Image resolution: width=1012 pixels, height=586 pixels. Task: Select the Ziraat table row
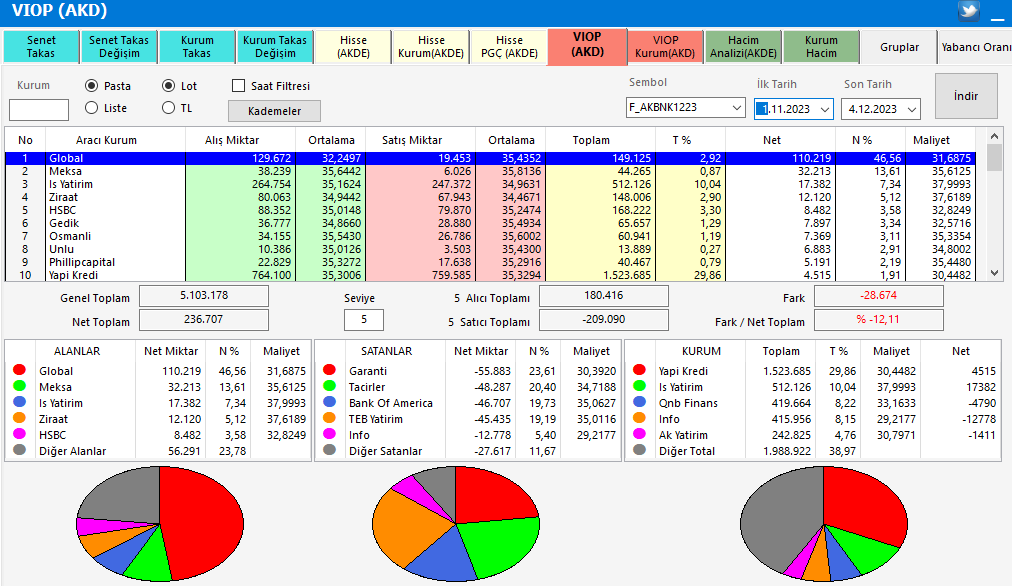(491, 197)
